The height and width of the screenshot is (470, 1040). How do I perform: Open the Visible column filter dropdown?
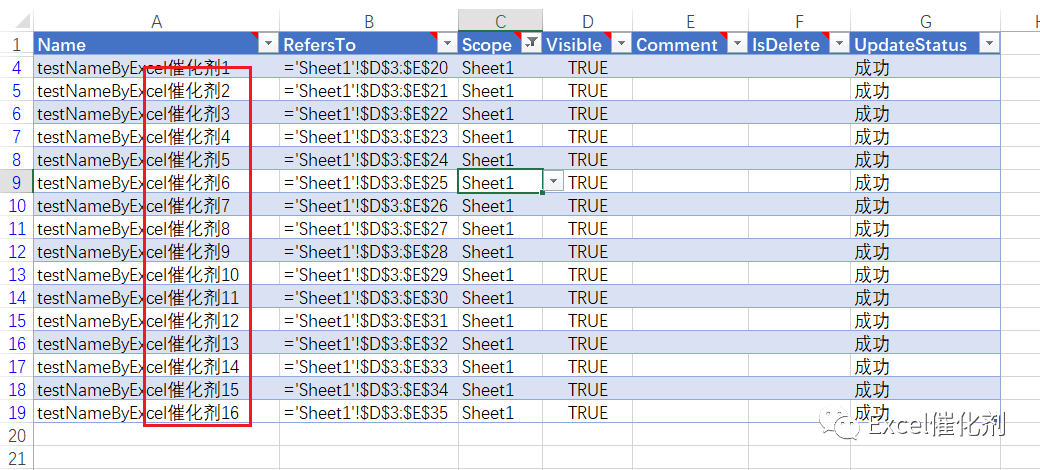[x=621, y=44]
